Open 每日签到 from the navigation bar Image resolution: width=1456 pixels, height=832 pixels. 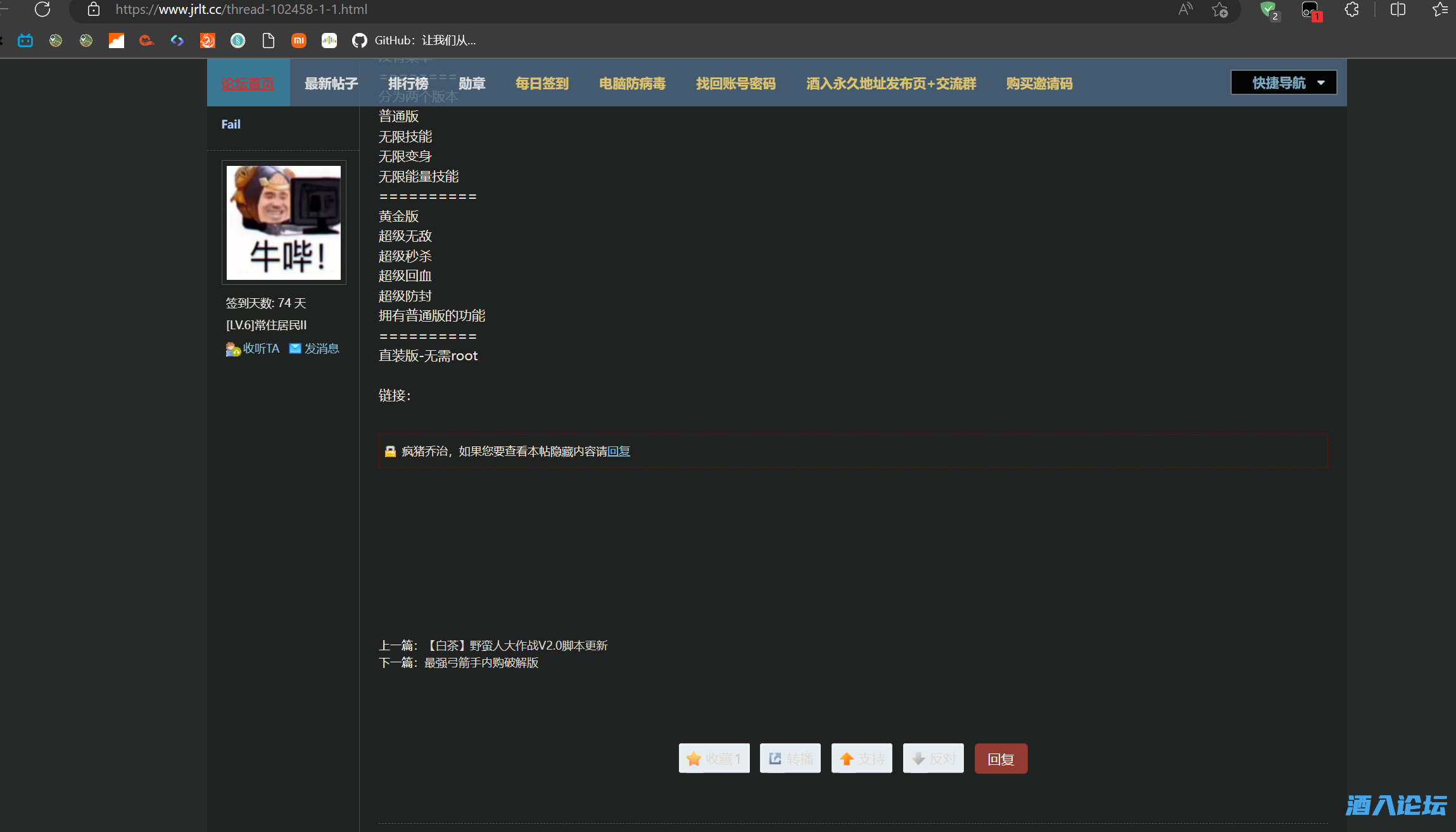541,82
